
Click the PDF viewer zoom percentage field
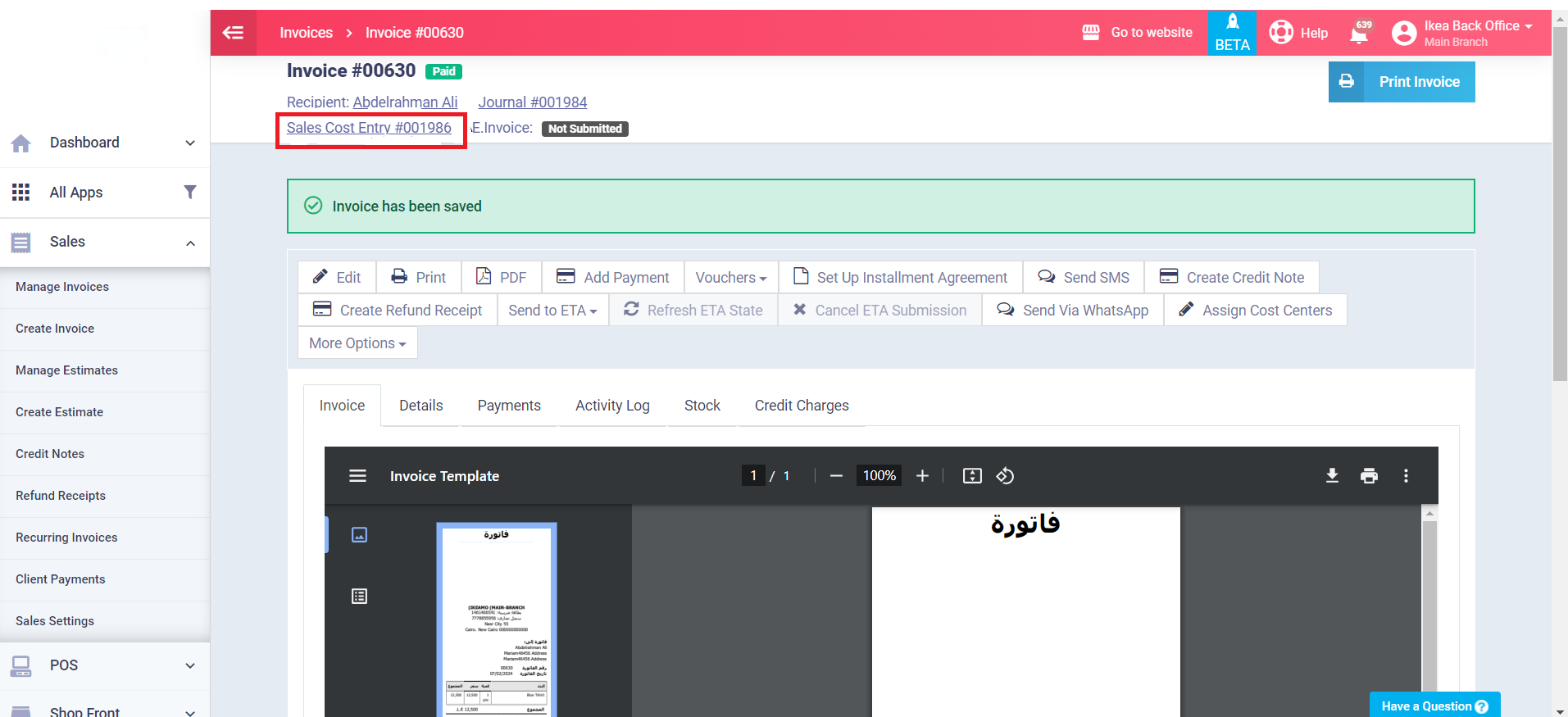click(879, 476)
